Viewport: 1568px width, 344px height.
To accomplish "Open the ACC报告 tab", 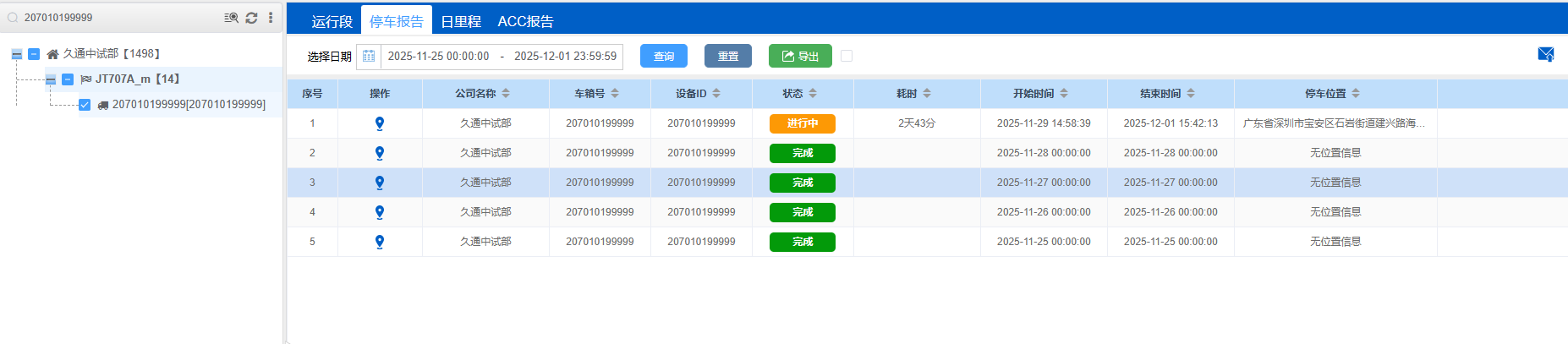I will click(x=525, y=21).
